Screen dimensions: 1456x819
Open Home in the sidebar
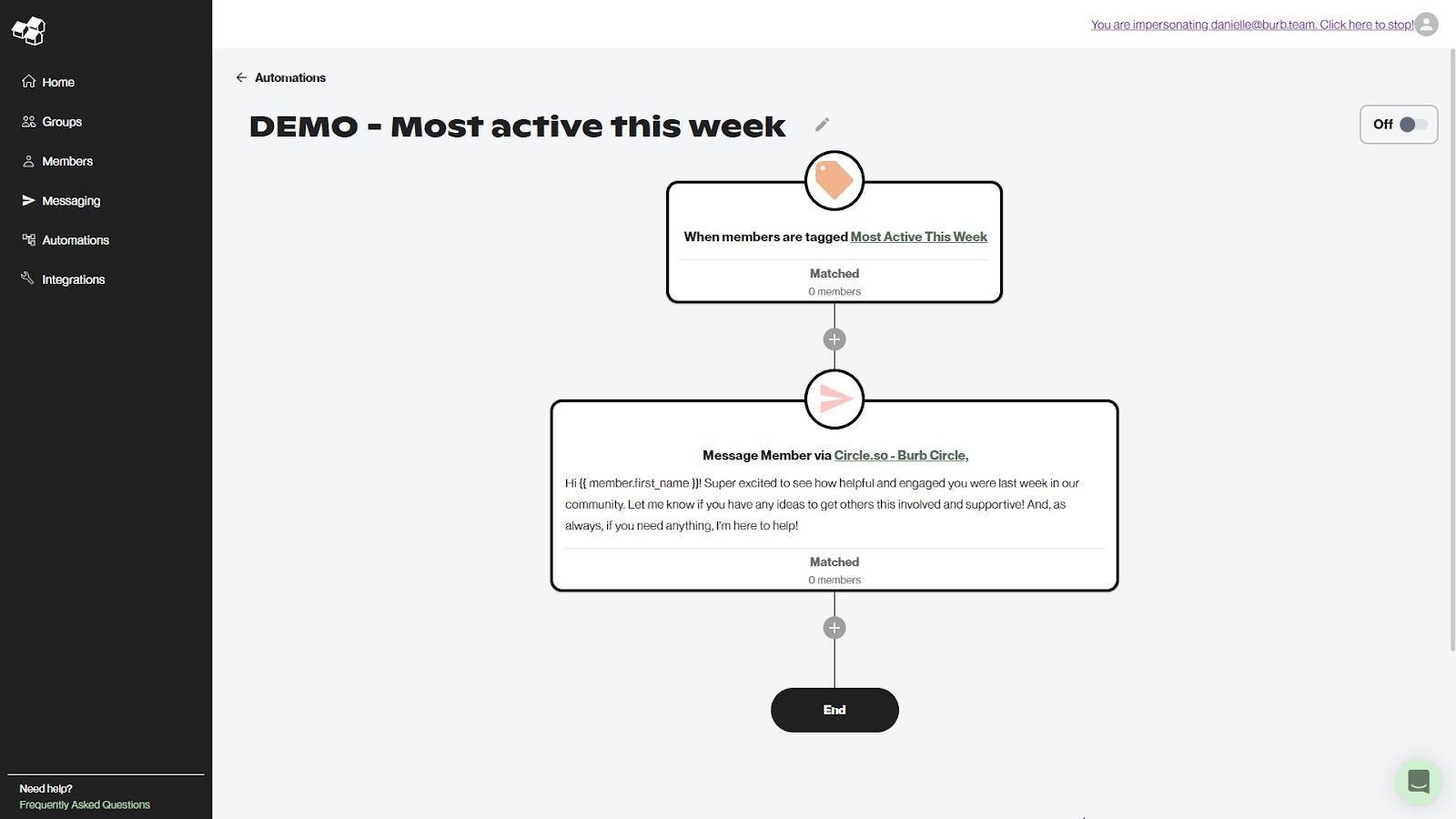[x=57, y=82]
